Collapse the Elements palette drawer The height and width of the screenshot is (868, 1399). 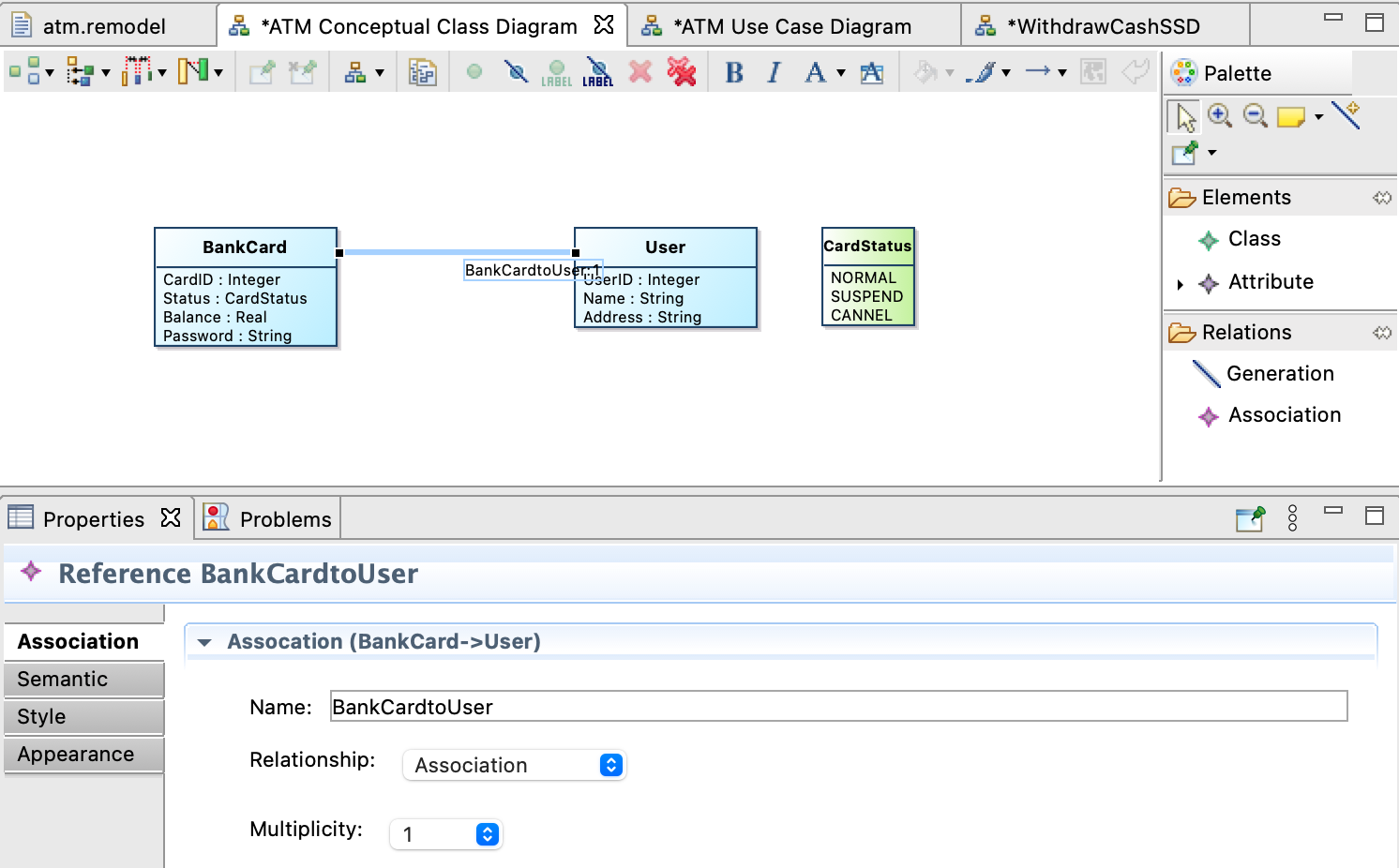pyautogui.click(x=1279, y=198)
